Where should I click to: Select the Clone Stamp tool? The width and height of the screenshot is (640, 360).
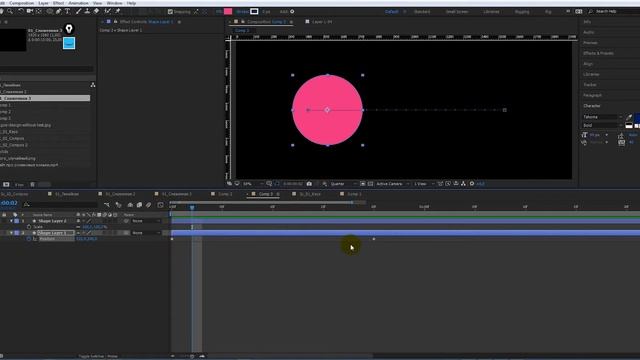point(87,11)
